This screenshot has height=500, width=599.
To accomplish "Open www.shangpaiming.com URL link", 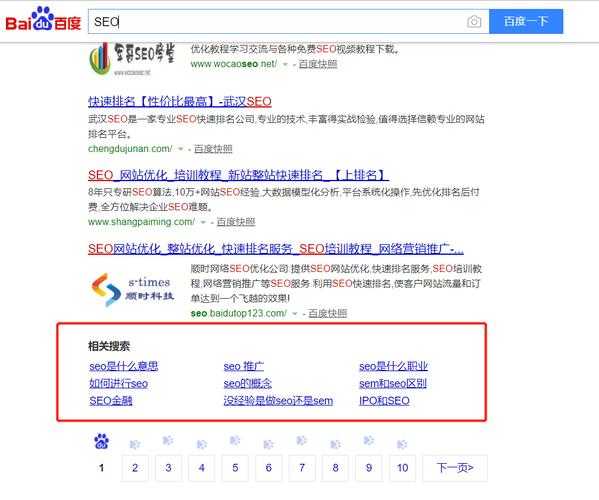I will [x=141, y=222].
